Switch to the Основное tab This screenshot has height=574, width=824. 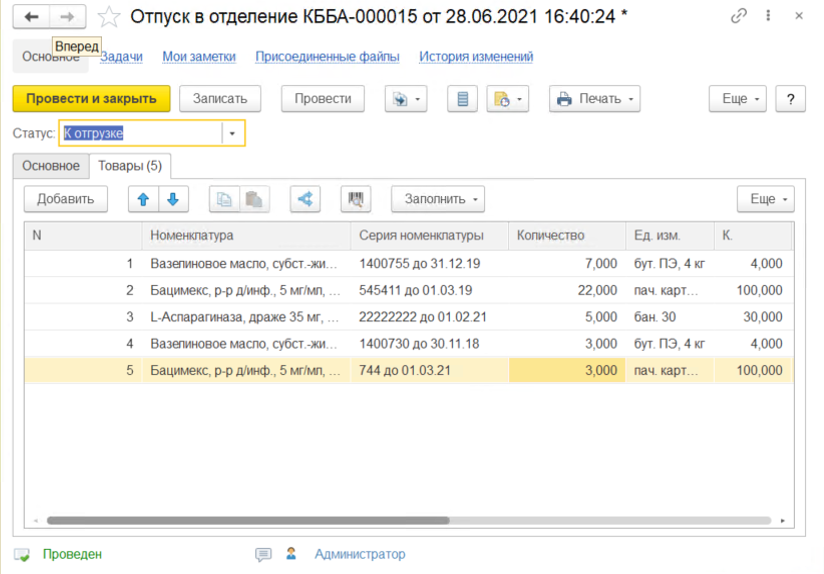coord(51,165)
